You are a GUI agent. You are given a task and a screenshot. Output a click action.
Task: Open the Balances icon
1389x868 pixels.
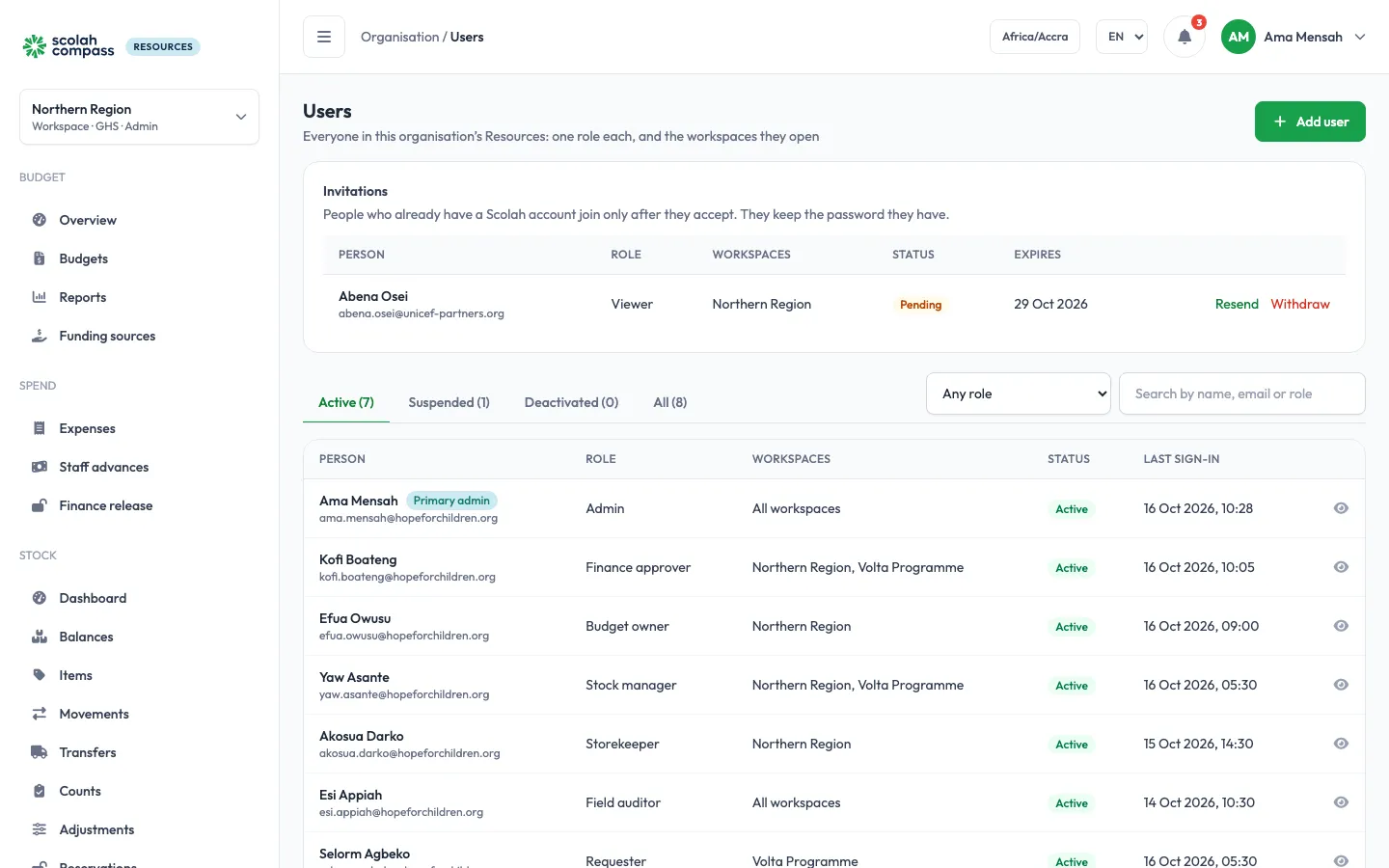[x=40, y=637]
